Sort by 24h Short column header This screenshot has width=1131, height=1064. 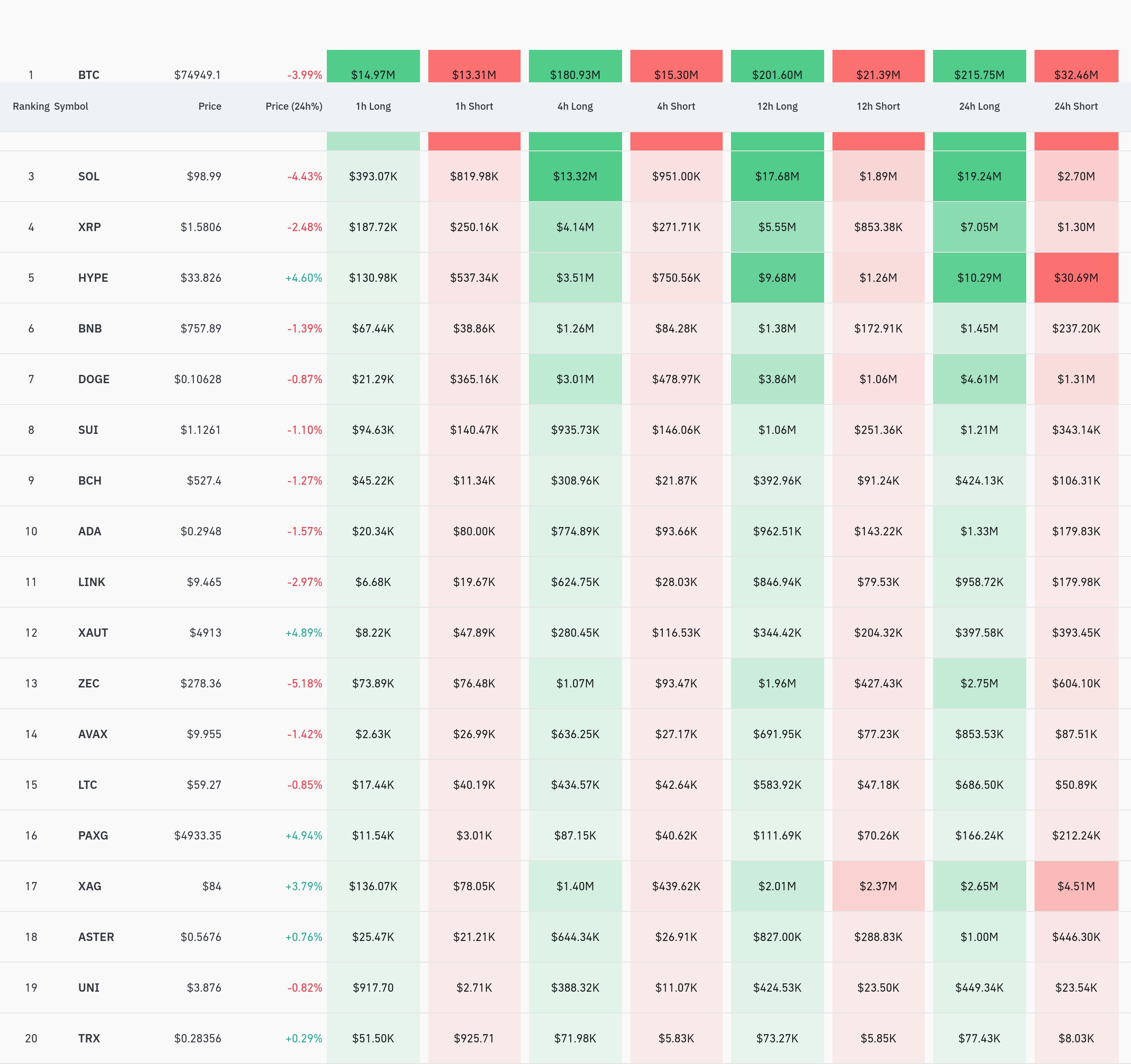[1076, 106]
